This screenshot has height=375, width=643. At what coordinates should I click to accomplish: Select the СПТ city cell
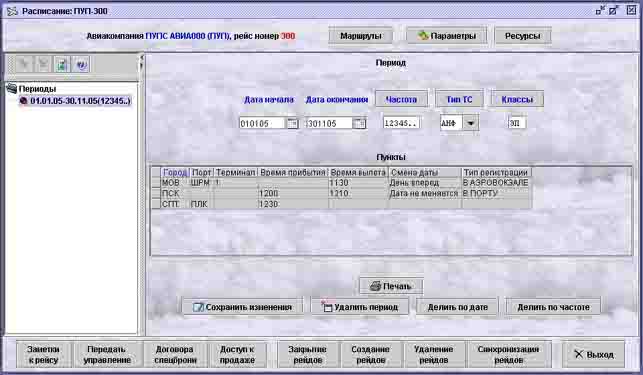175,204
